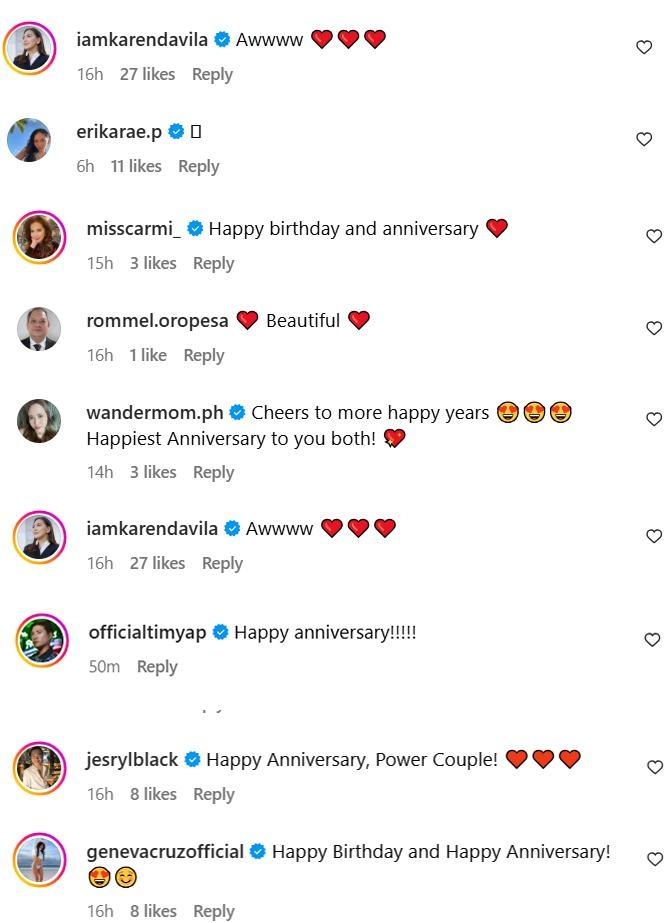Toggle like on misscarmi_'s comment heart
The width and height of the screenshot is (669, 923).
click(x=655, y=237)
